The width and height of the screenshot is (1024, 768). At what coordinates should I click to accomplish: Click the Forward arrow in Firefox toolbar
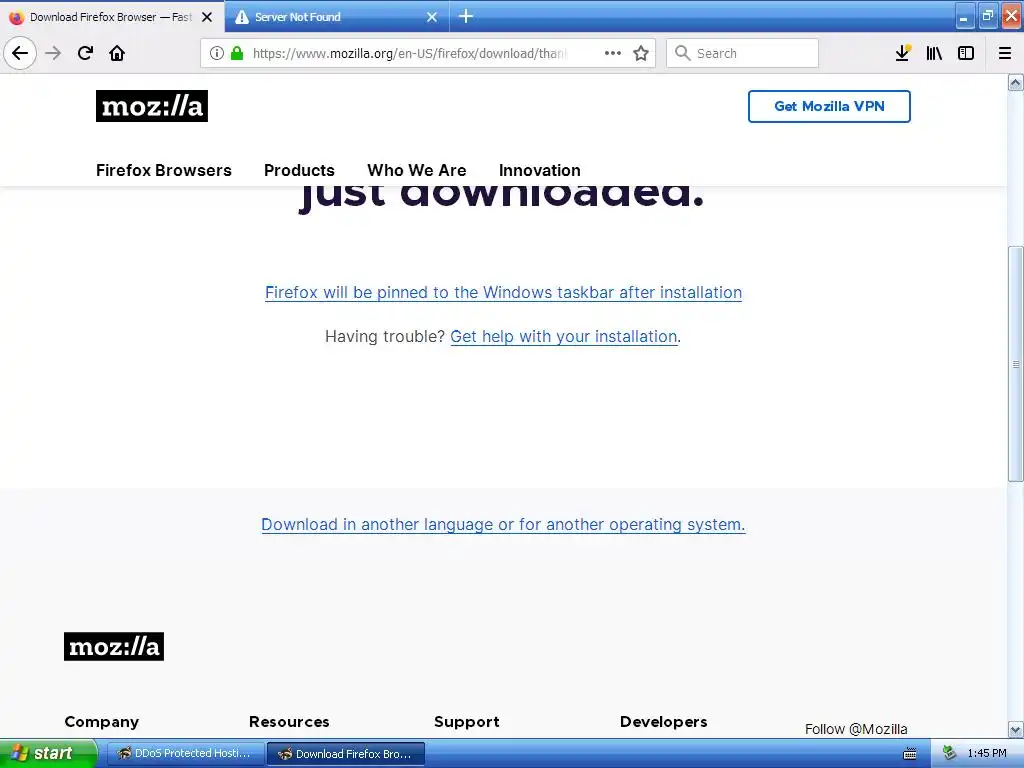53,53
